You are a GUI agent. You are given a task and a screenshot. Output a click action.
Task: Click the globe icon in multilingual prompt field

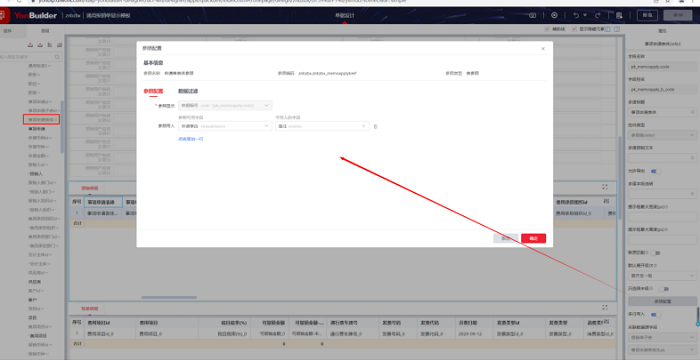coord(692,158)
